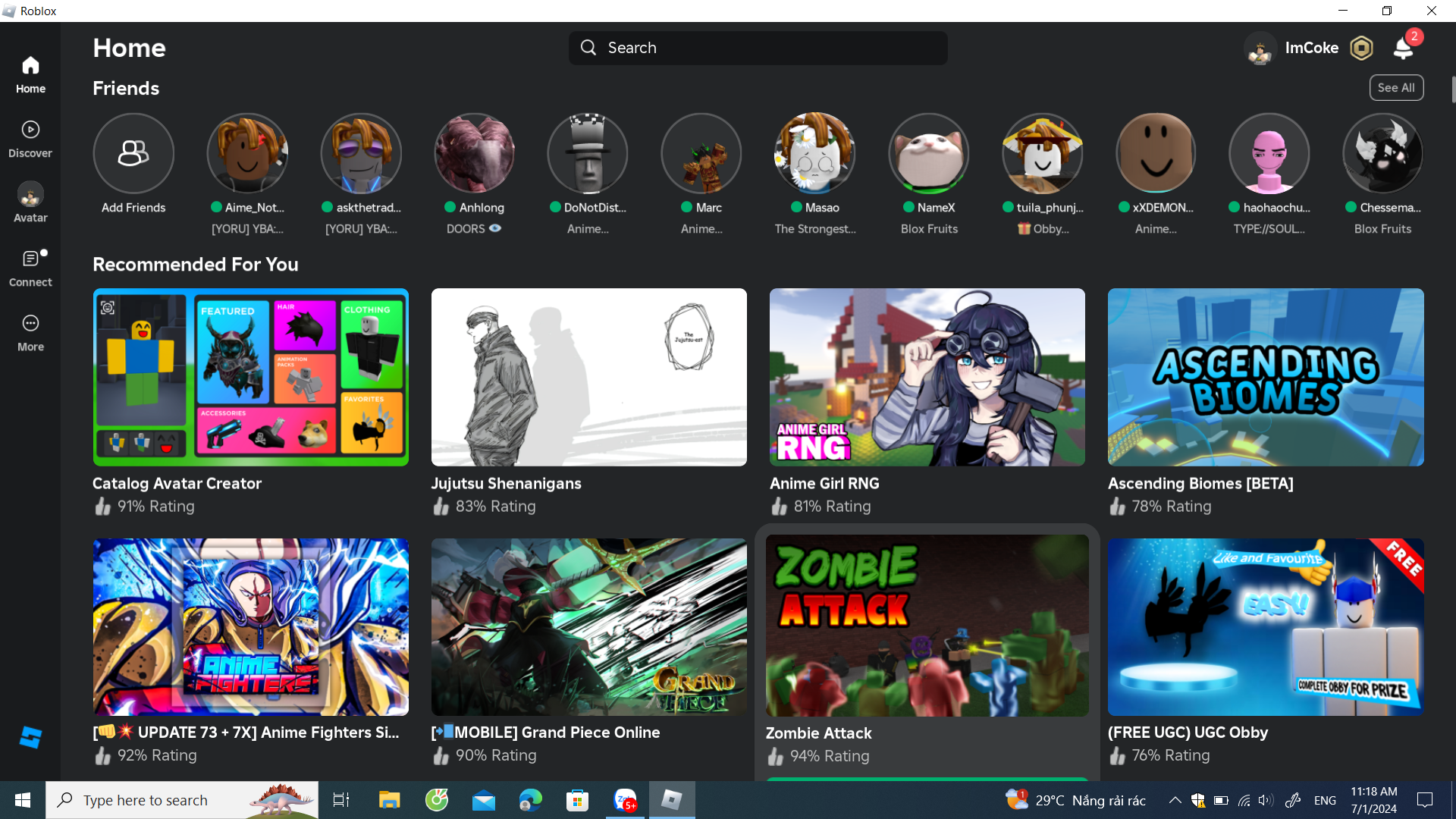Open friend tuila_phunj avatar
1456x819 pixels.
coord(1043,153)
